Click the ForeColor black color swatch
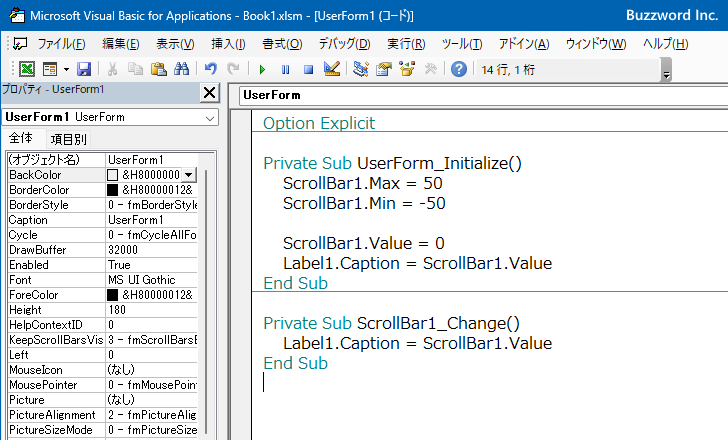Viewport: 728px width, 440px height. point(112,295)
